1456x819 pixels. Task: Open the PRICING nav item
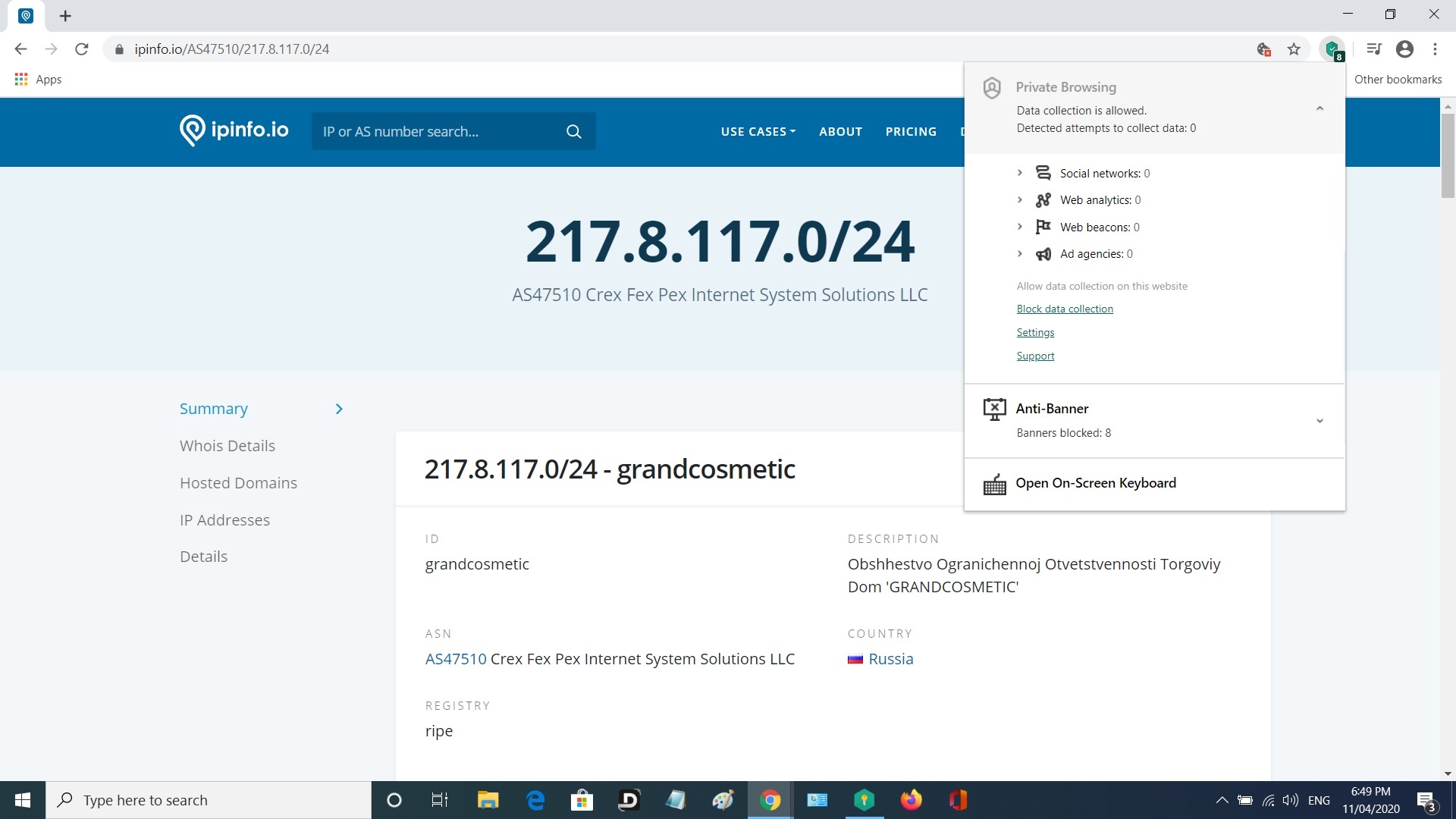(x=911, y=132)
